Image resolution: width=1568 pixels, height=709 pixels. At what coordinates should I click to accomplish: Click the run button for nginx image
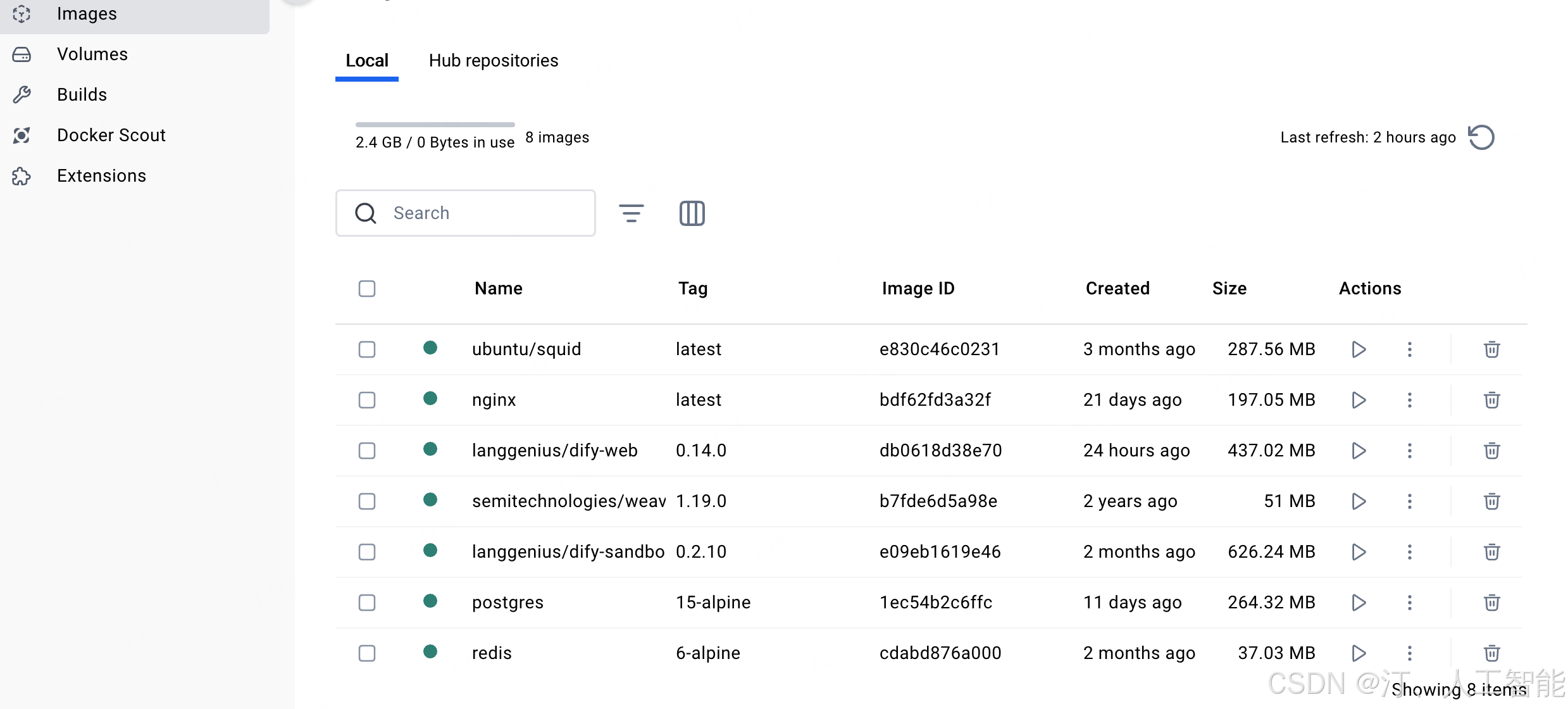[x=1358, y=399]
